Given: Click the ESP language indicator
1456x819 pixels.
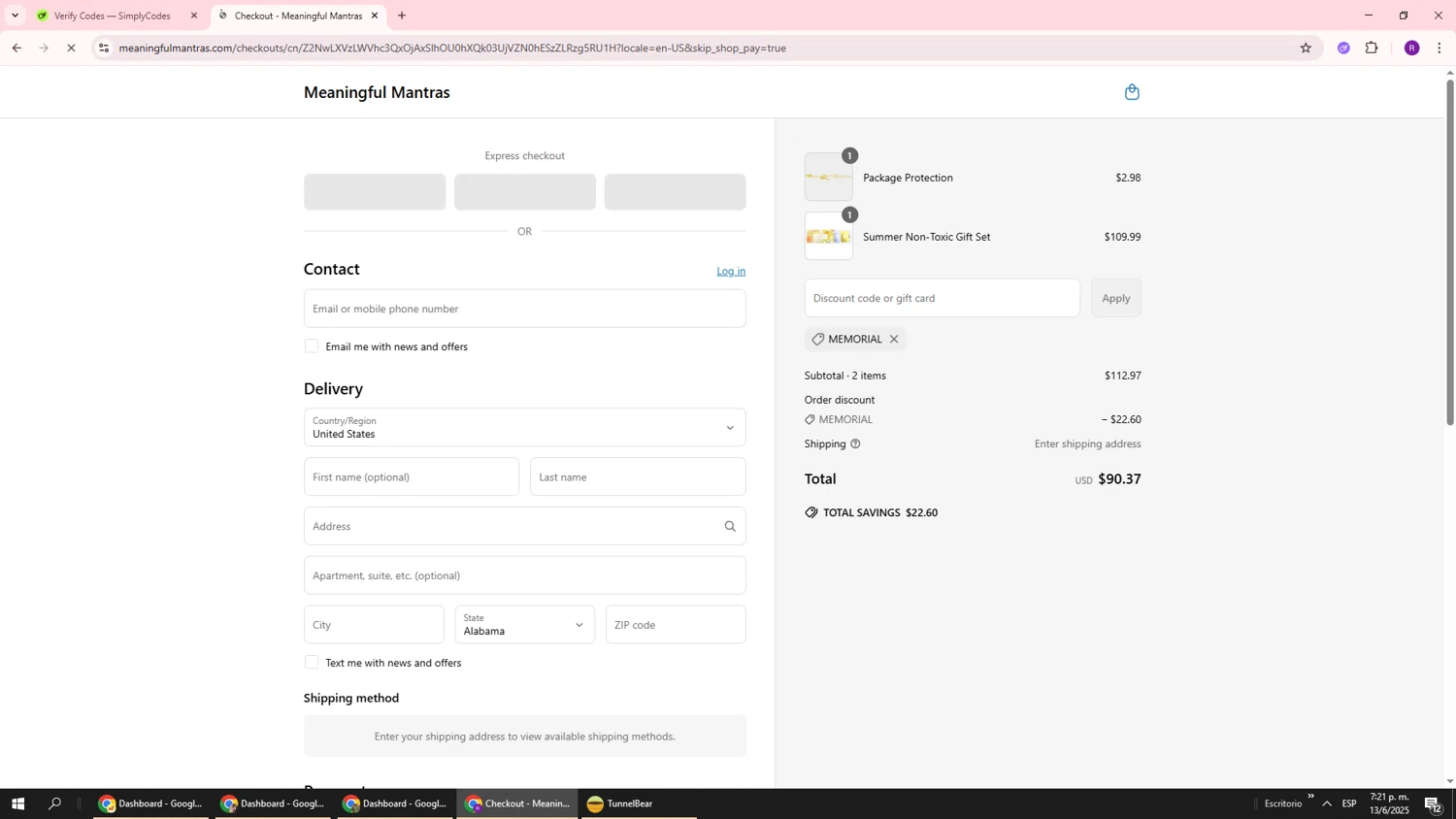Looking at the screenshot, I should (1349, 803).
